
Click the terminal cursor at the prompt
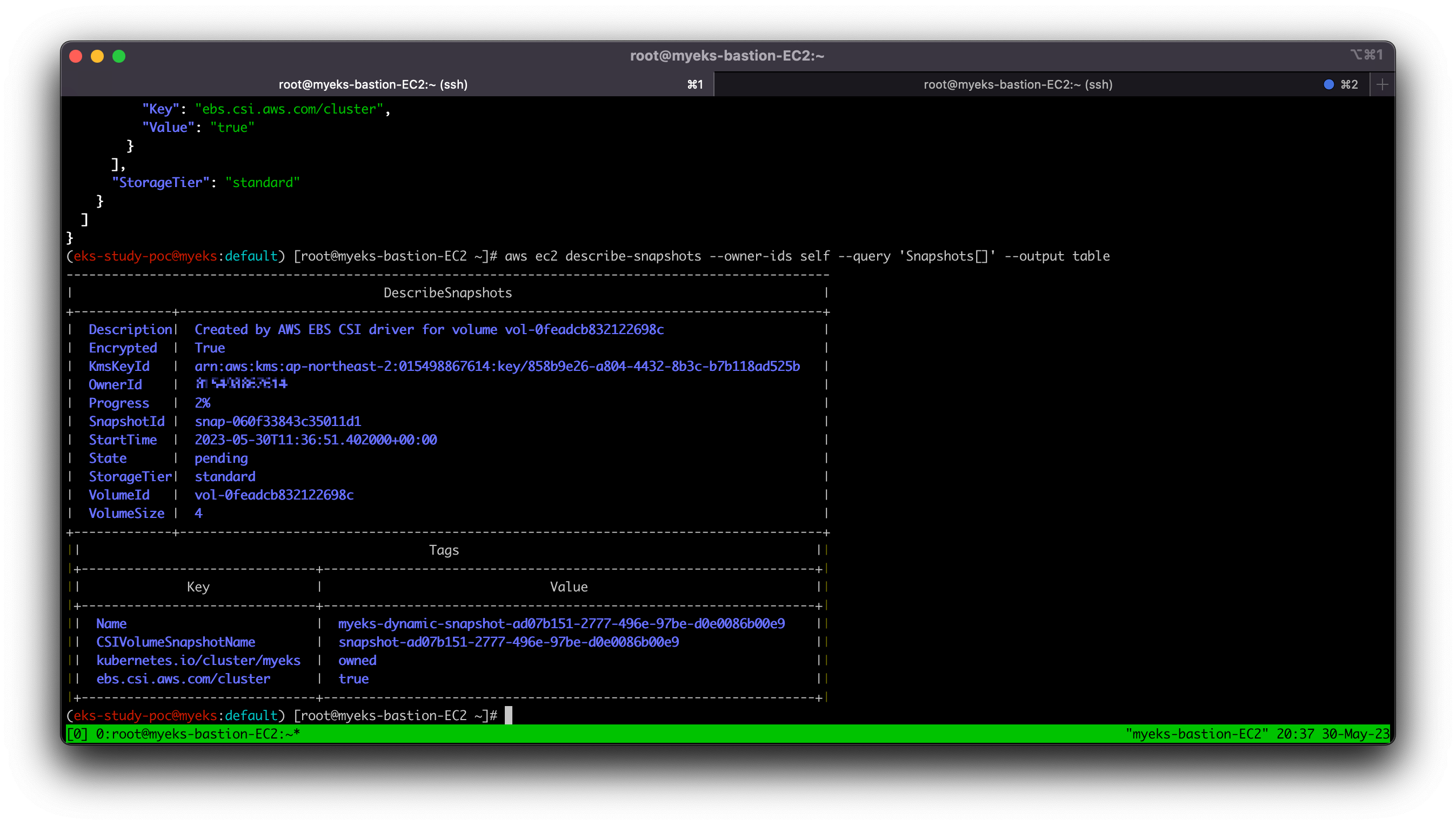(508, 715)
